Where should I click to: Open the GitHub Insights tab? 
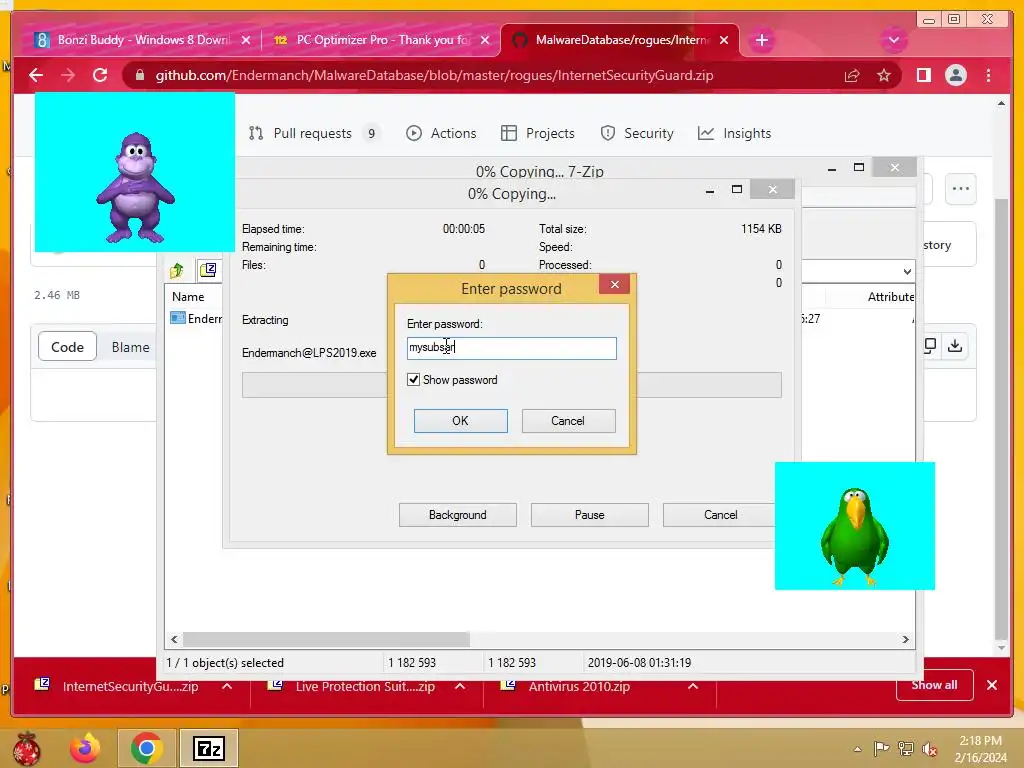point(735,133)
